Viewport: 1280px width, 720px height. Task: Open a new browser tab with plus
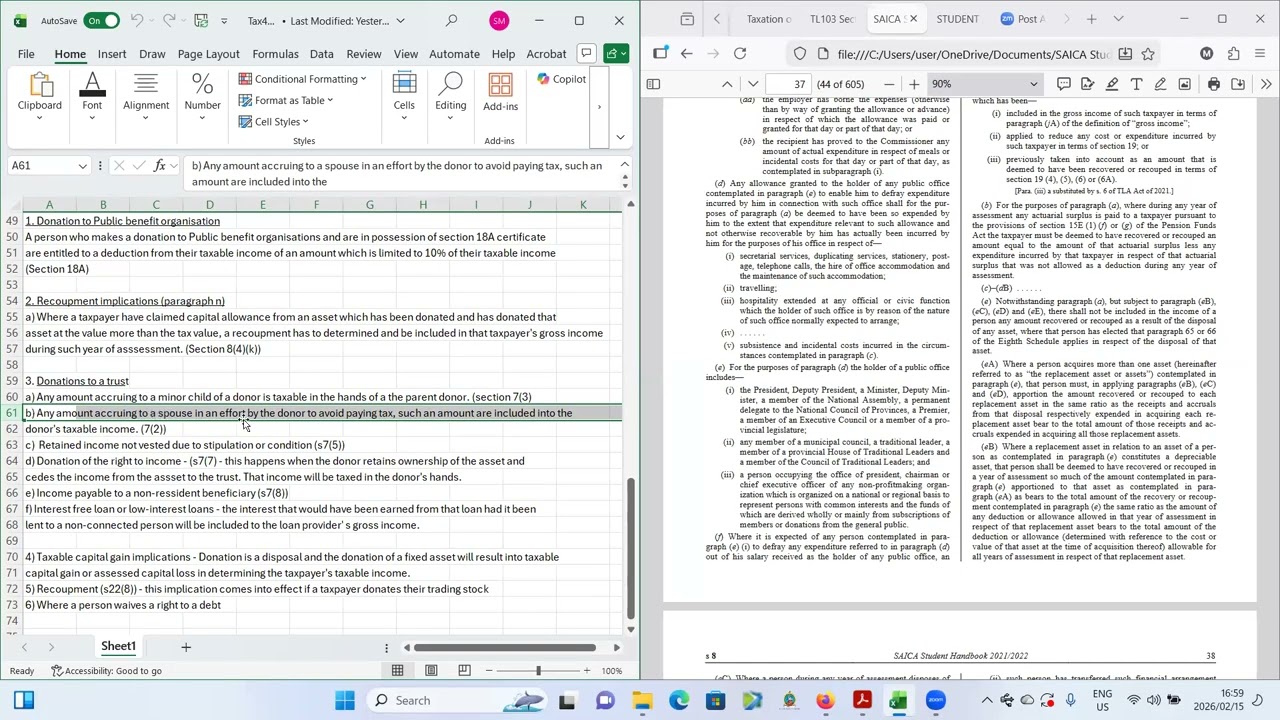tap(1091, 19)
